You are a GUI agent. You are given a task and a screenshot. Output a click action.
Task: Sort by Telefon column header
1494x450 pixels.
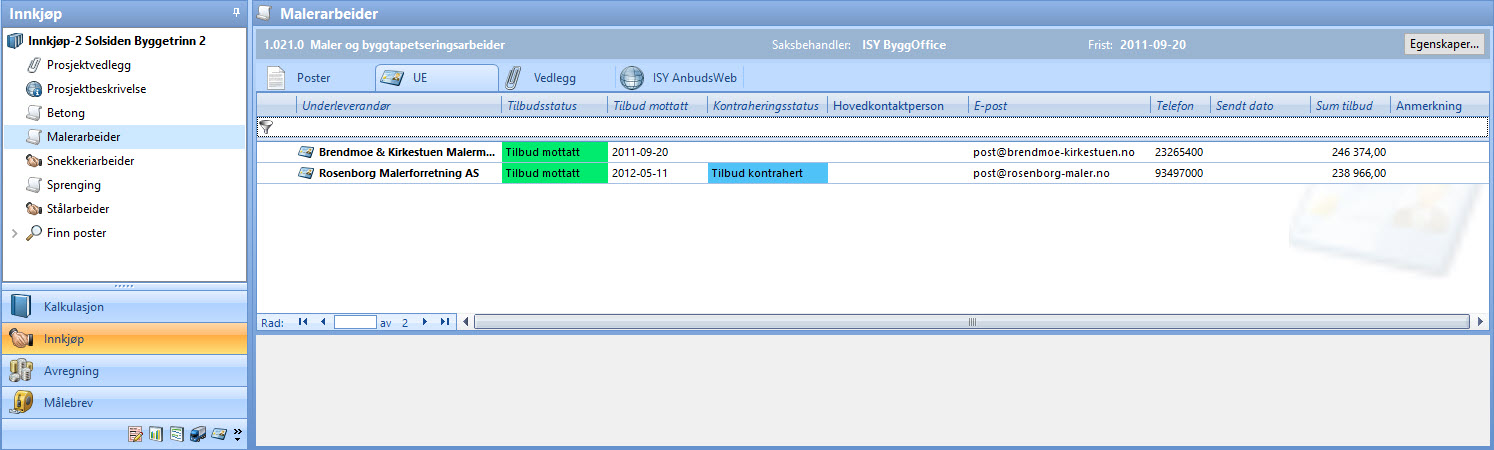point(1180,106)
